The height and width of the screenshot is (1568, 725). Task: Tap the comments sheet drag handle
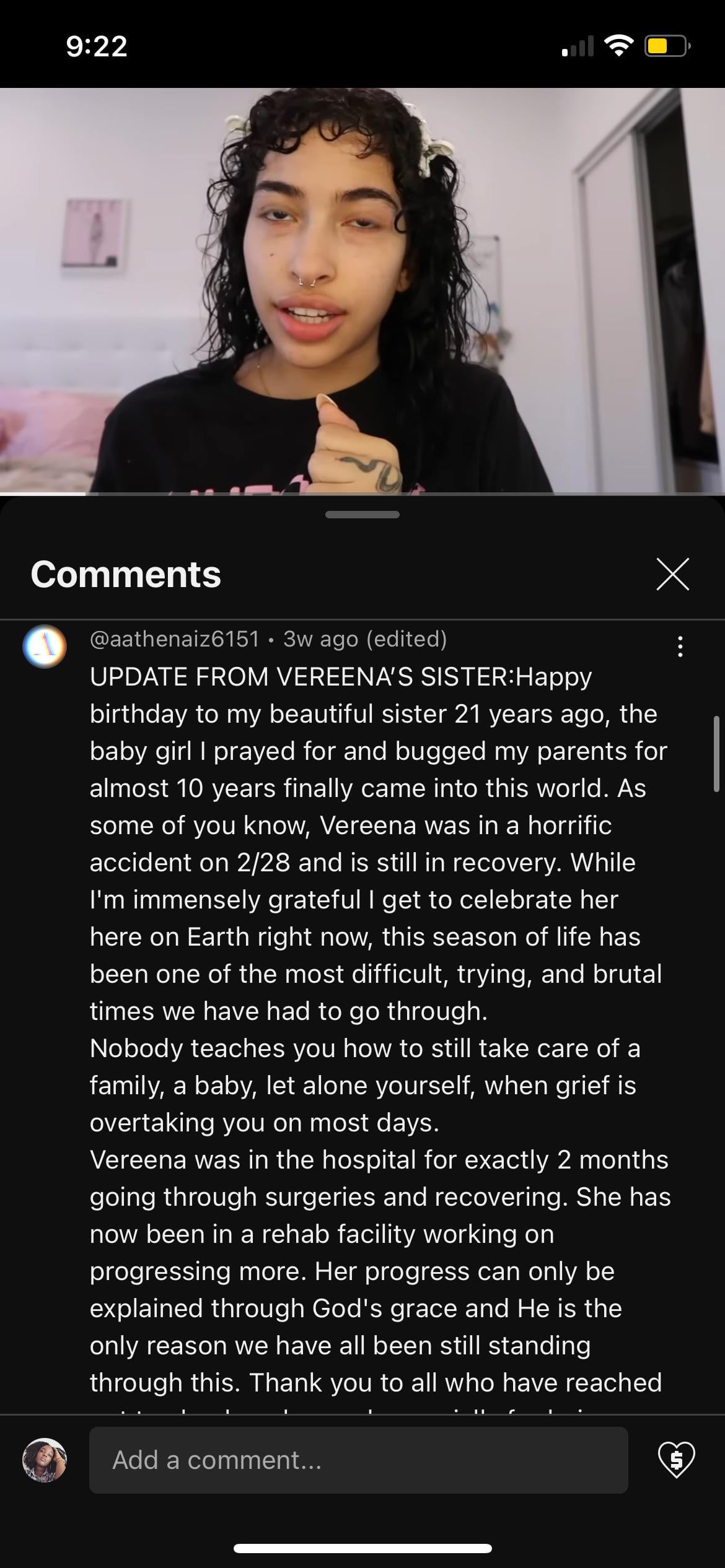point(362,514)
